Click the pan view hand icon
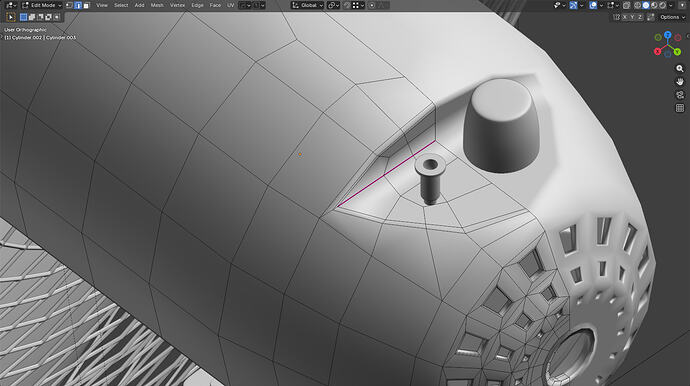This screenshot has width=690, height=386. tap(680, 82)
